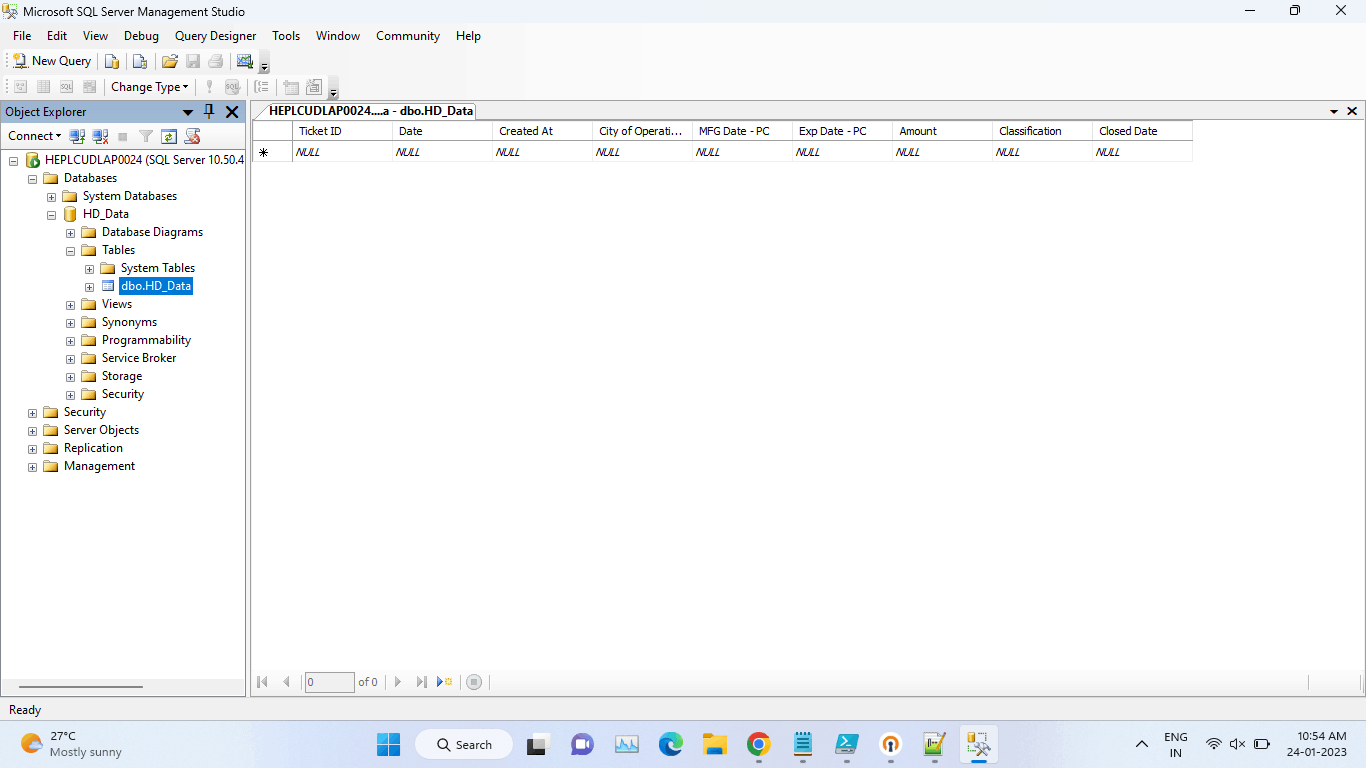The width and height of the screenshot is (1366, 768).
Task: Click the Open File folder icon
Action: click(x=170, y=61)
